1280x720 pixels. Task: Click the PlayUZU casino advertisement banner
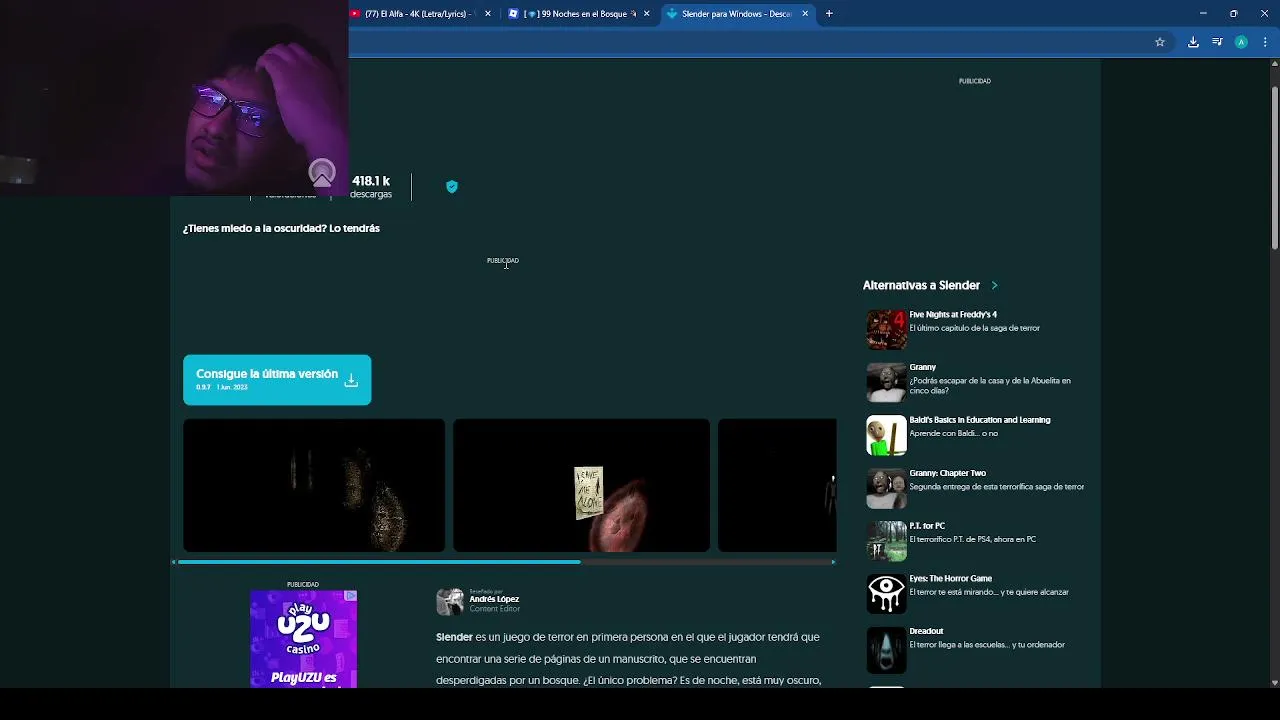tap(303, 638)
